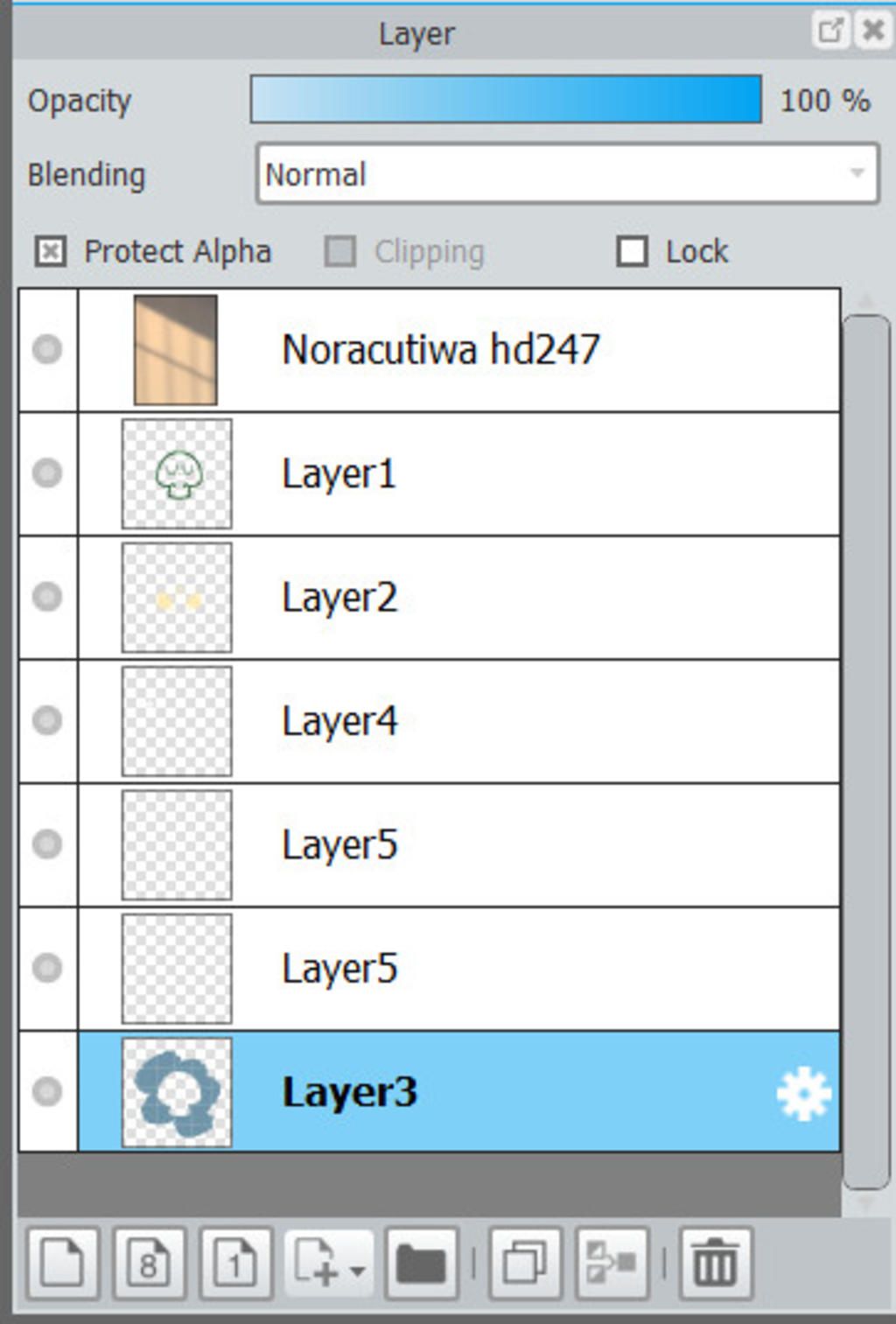Enable the Lock checkbox
Viewport: 896px width, 1324px height.
[x=632, y=252]
